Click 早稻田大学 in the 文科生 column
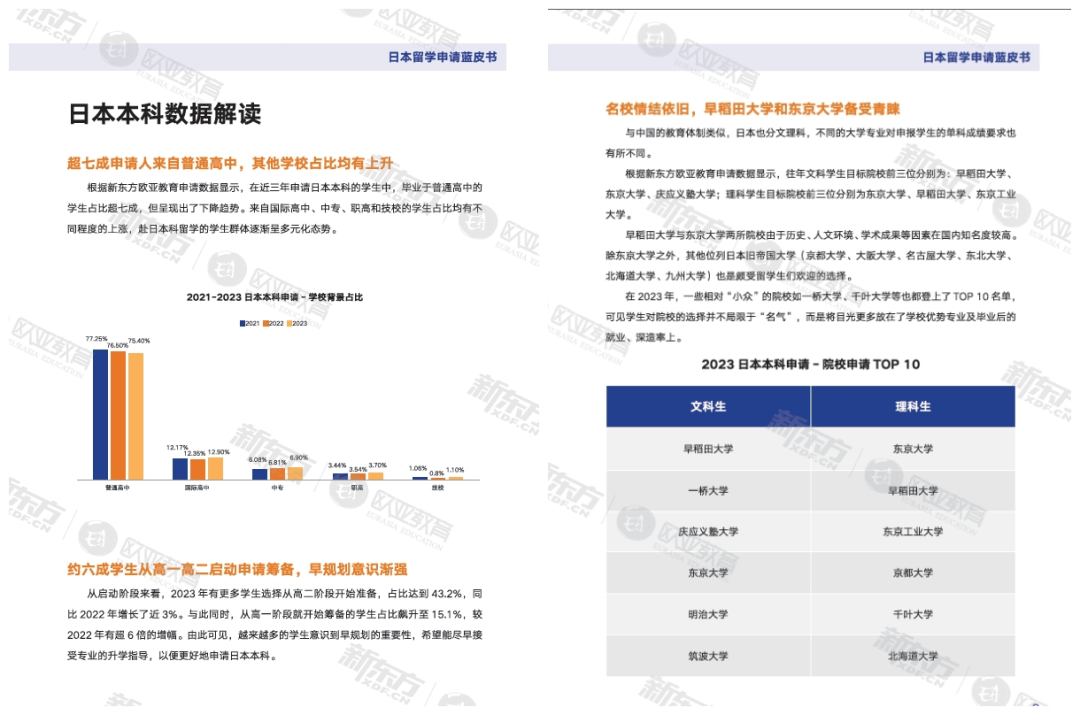1080x715 pixels. [x=708, y=449]
